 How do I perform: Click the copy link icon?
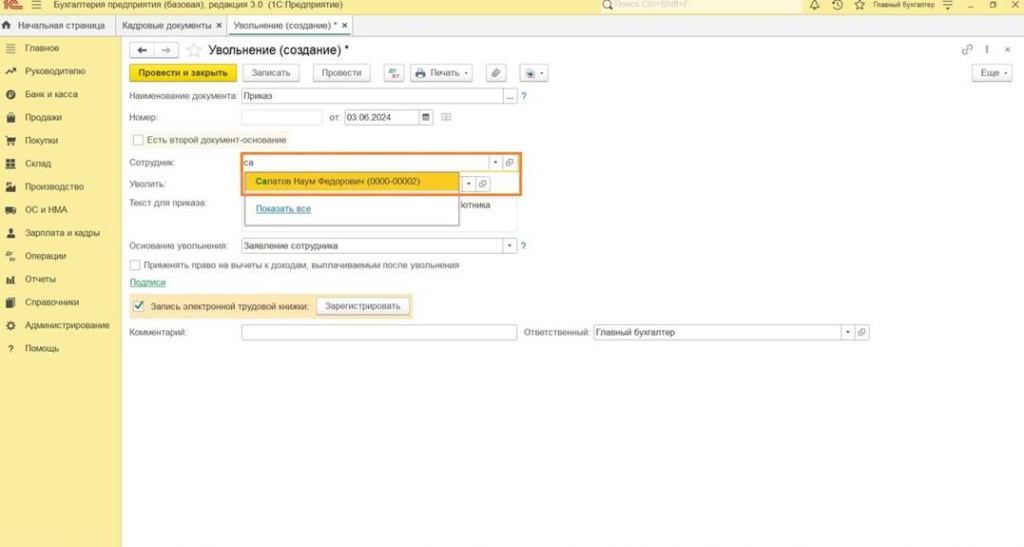tap(967, 50)
